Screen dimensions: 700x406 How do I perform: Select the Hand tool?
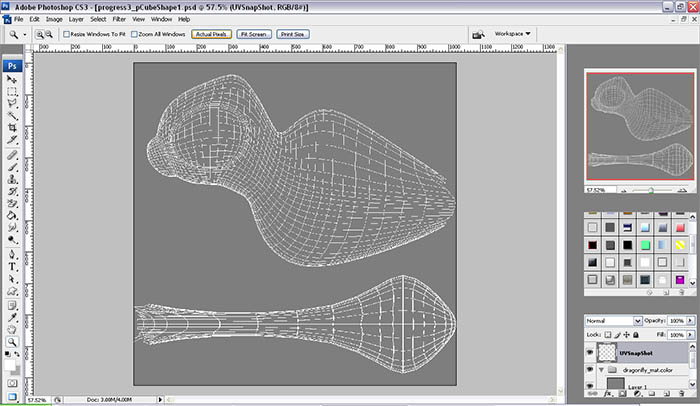click(x=12, y=330)
